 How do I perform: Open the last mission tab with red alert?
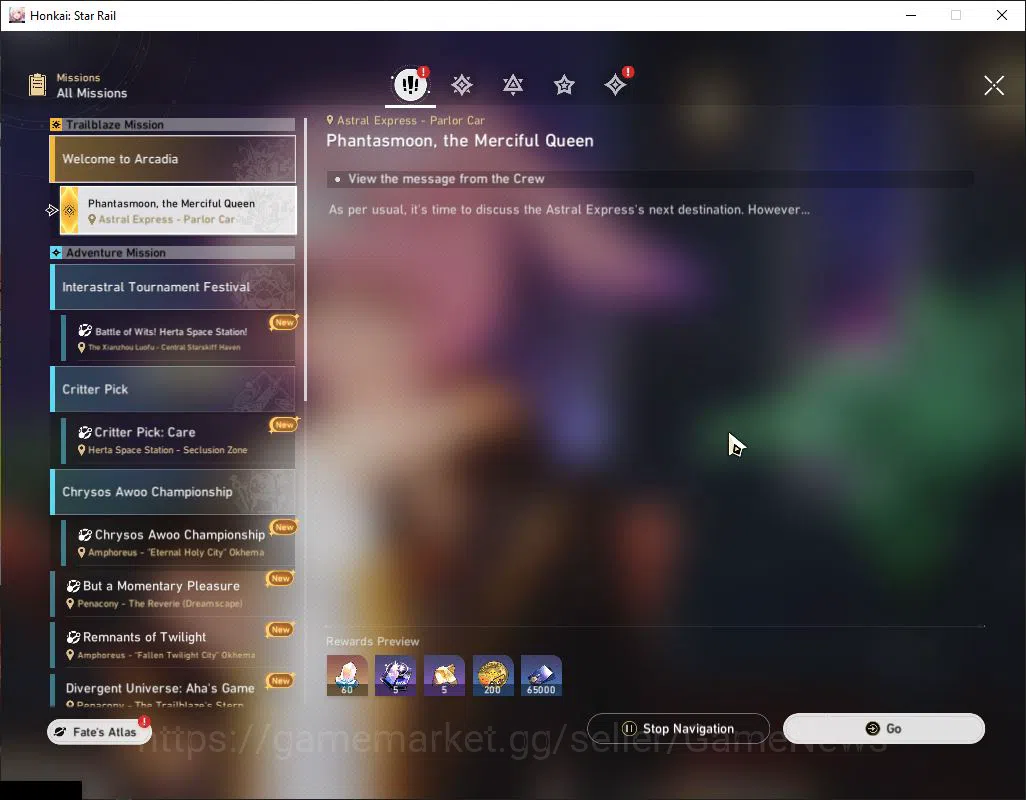point(615,84)
